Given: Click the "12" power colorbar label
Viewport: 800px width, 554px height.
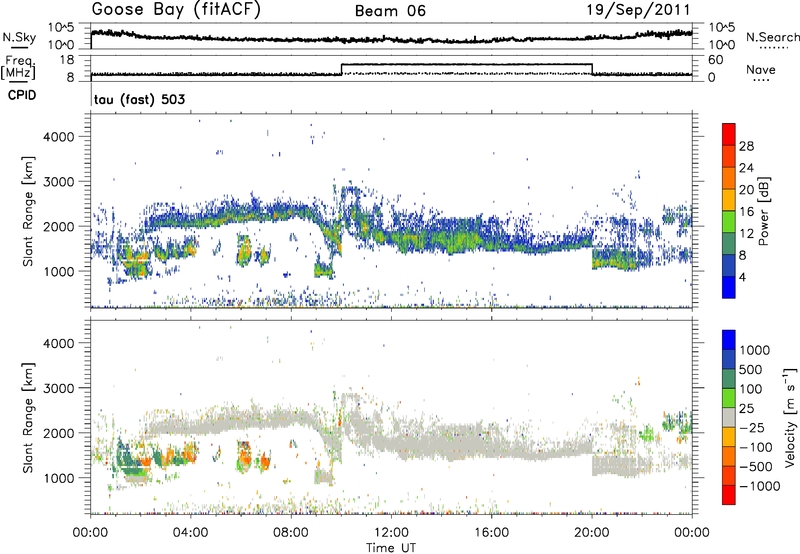Looking at the screenshot, I should [x=746, y=234].
